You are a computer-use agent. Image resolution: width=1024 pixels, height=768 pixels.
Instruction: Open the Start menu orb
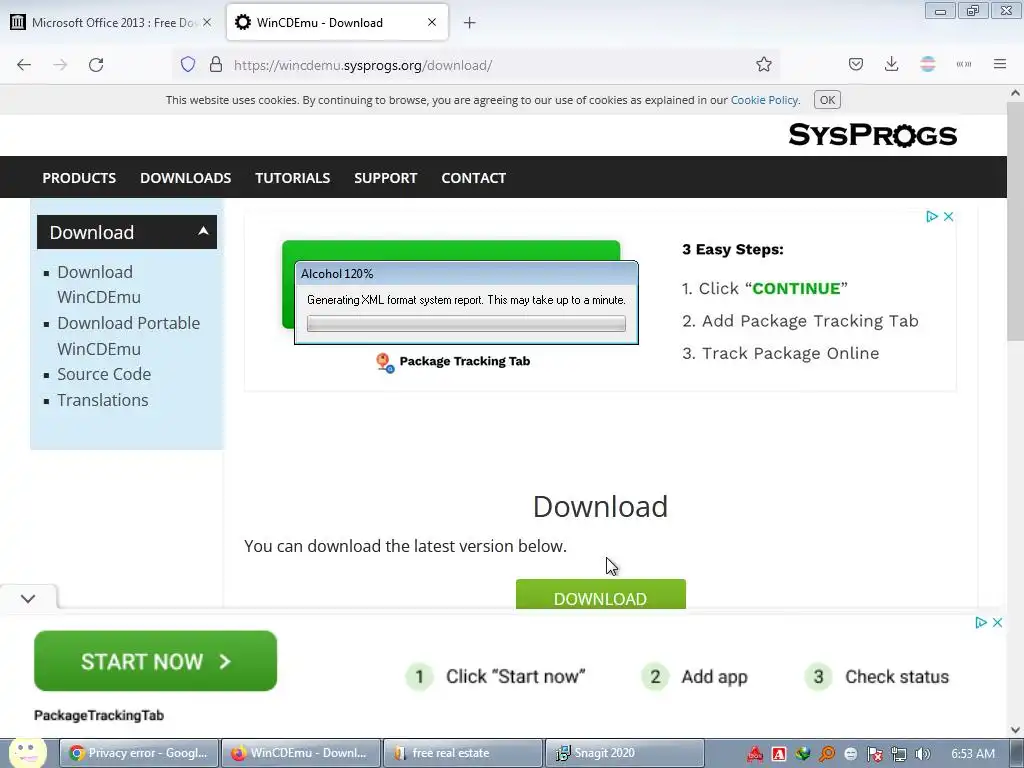pyautogui.click(x=27, y=753)
